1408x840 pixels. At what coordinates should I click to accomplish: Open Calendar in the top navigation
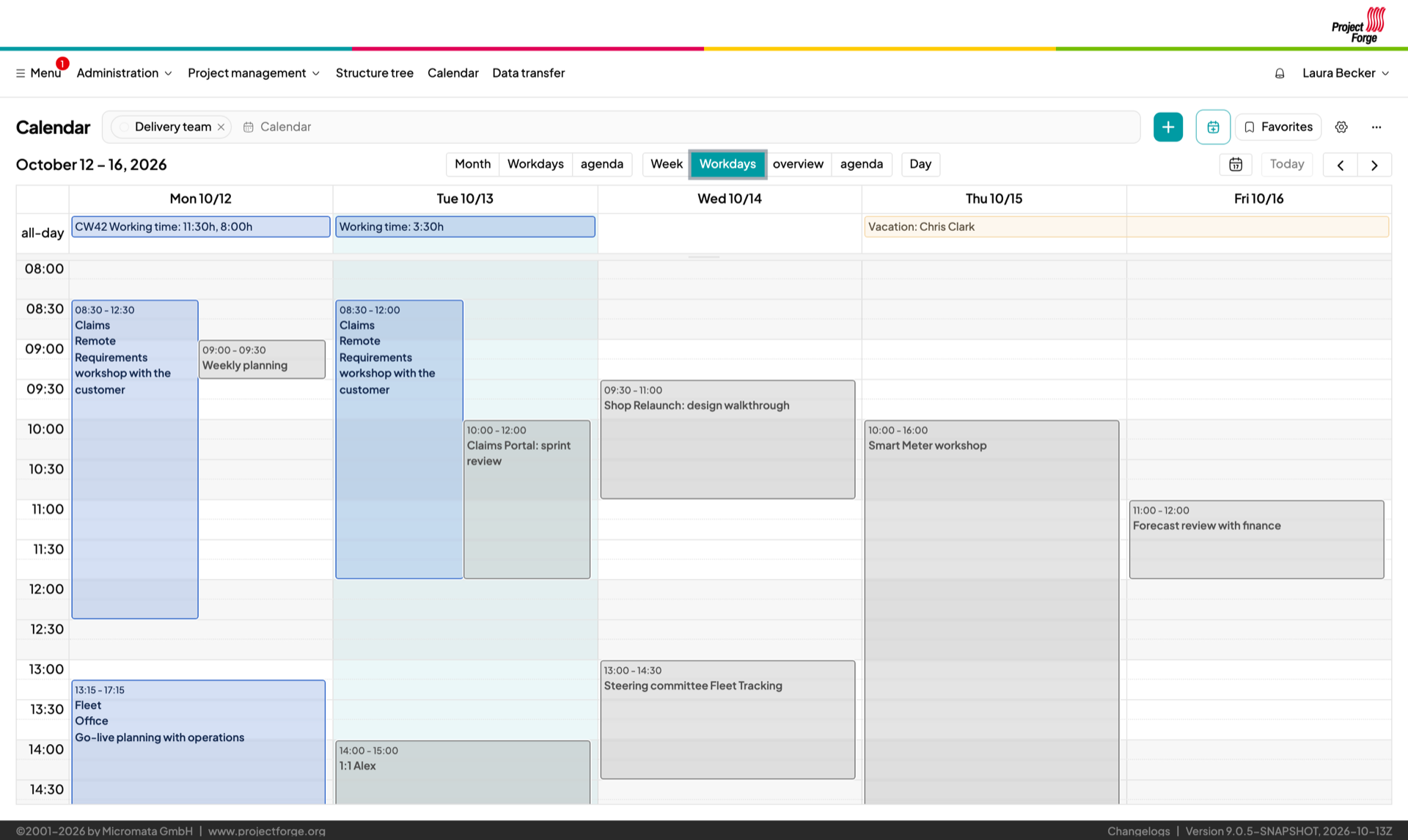click(452, 73)
